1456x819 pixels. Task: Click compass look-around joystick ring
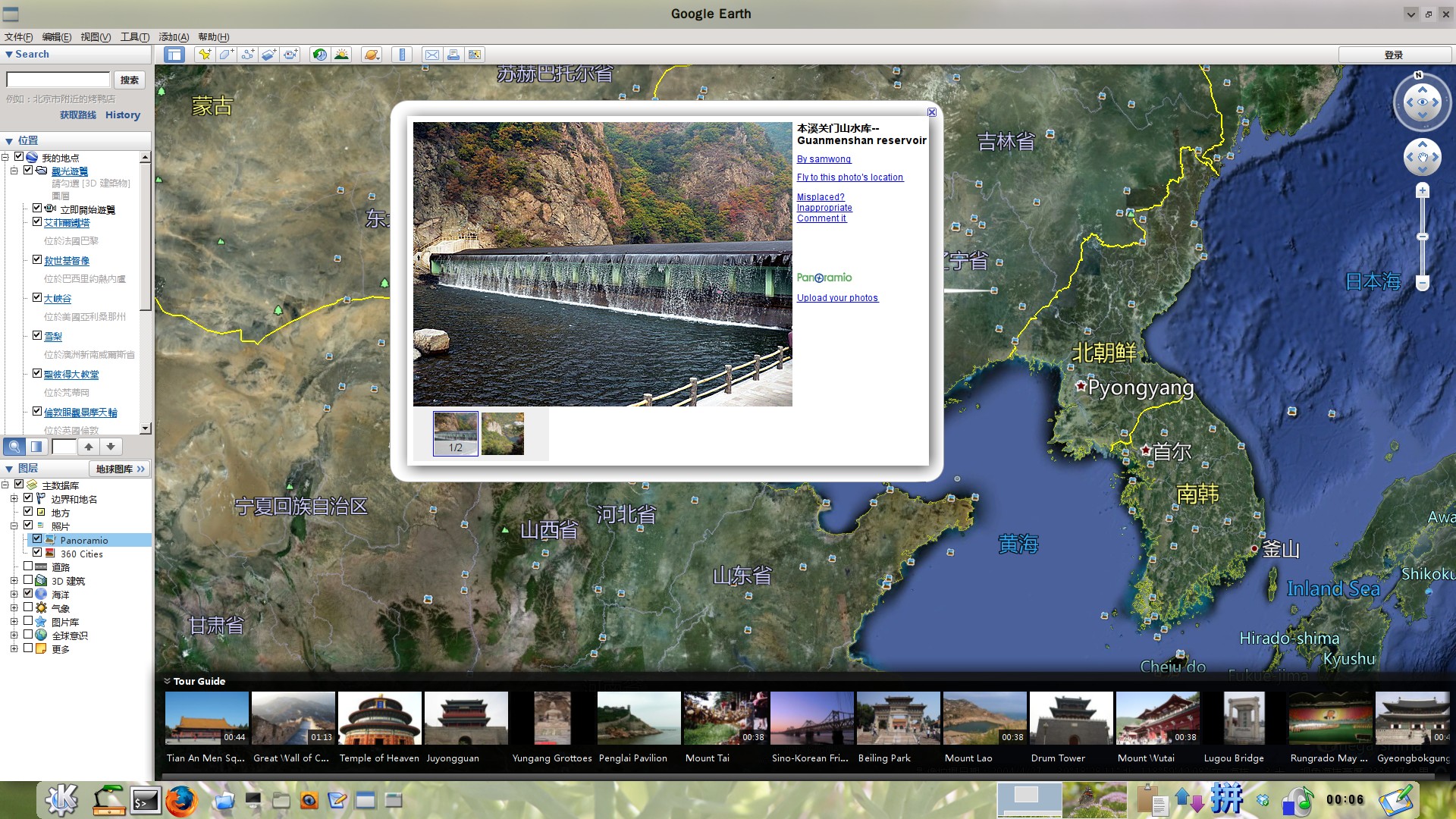tap(1423, 102)
